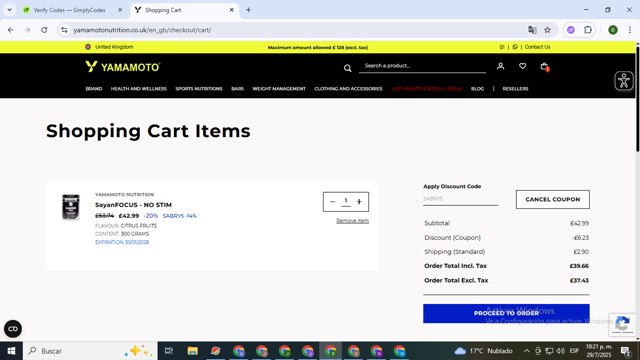Screen dimensions: 640x360
Task: Open the Windows Start menu
Action: pos(11,351)
